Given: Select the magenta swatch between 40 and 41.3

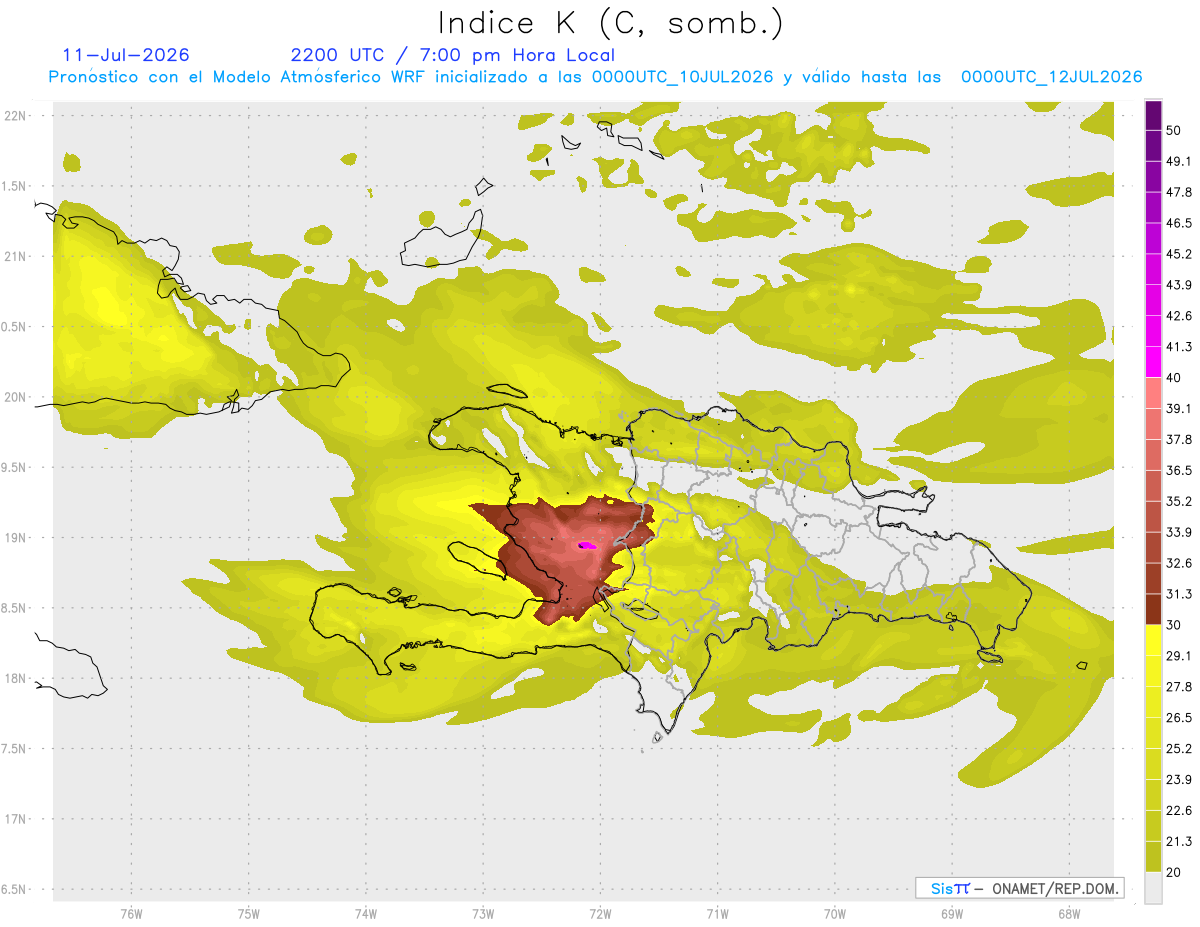Looking at the screenshot, I should (x=1153, y=362).
